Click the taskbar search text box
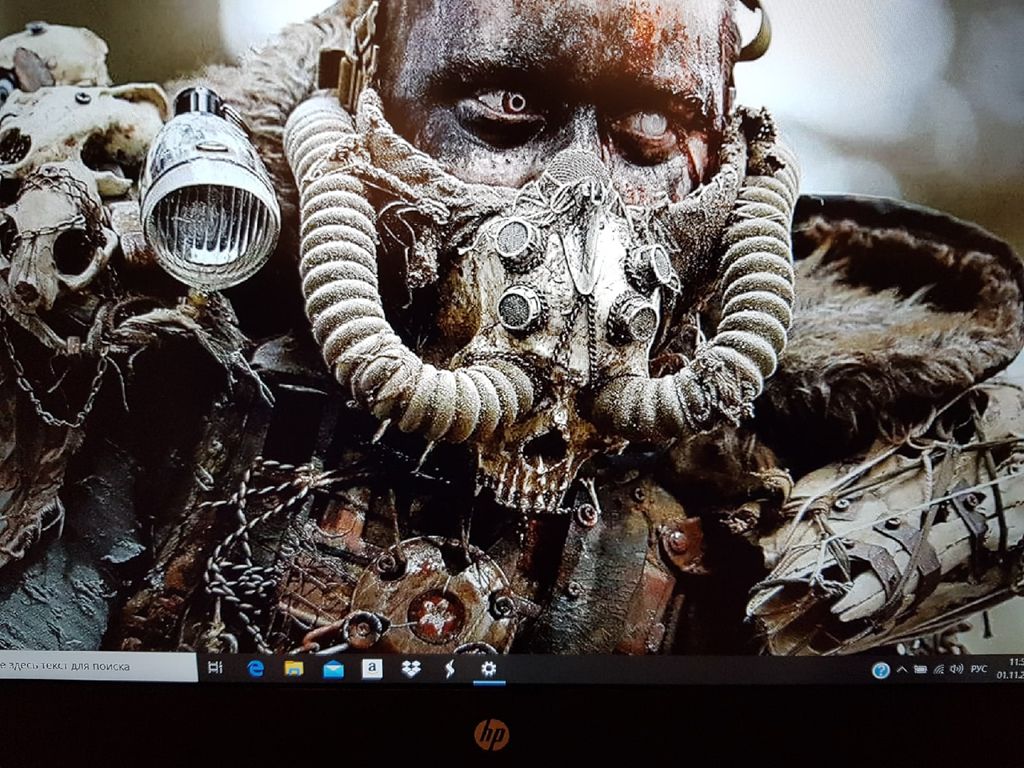Image resolution: width=1024 pixels, height=768 pixels. pyautogui.click(x=98, y=666)
